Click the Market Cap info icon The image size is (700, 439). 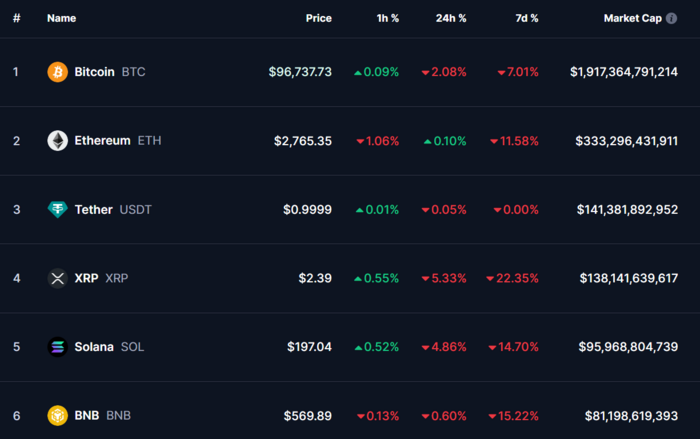click(x=671, y=18)
